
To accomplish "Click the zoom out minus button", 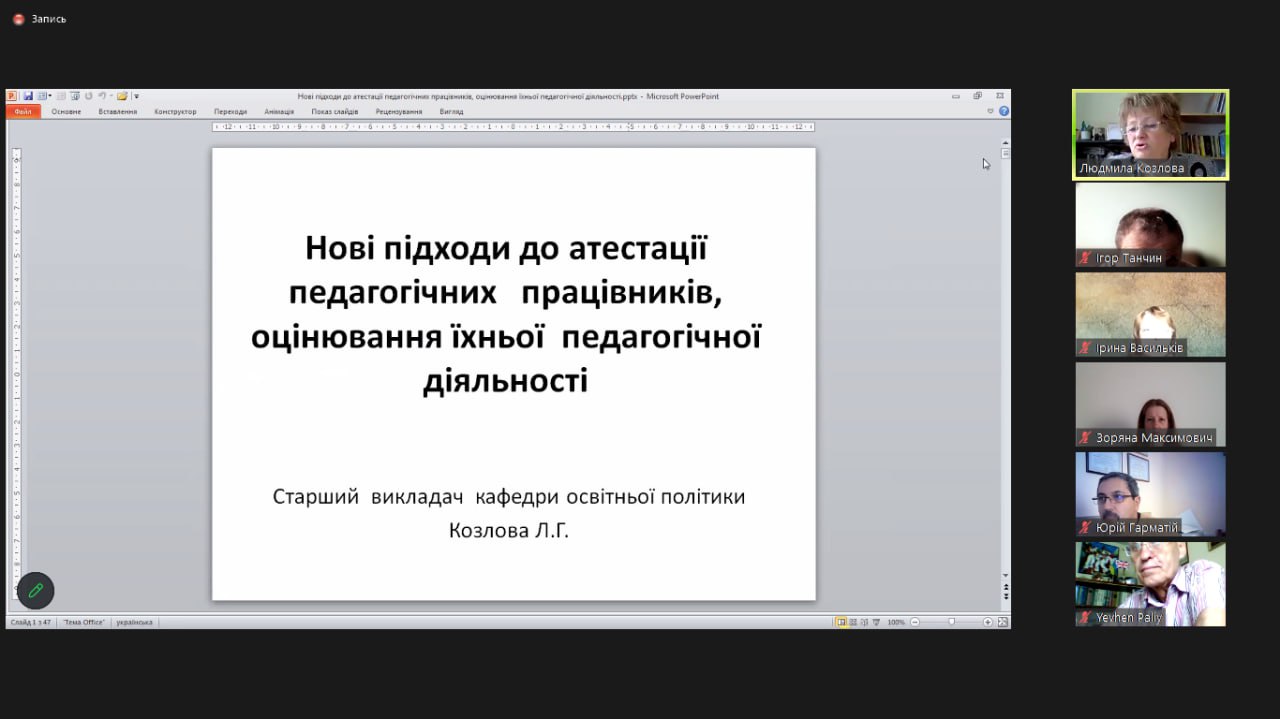I will tap(913, 622).
